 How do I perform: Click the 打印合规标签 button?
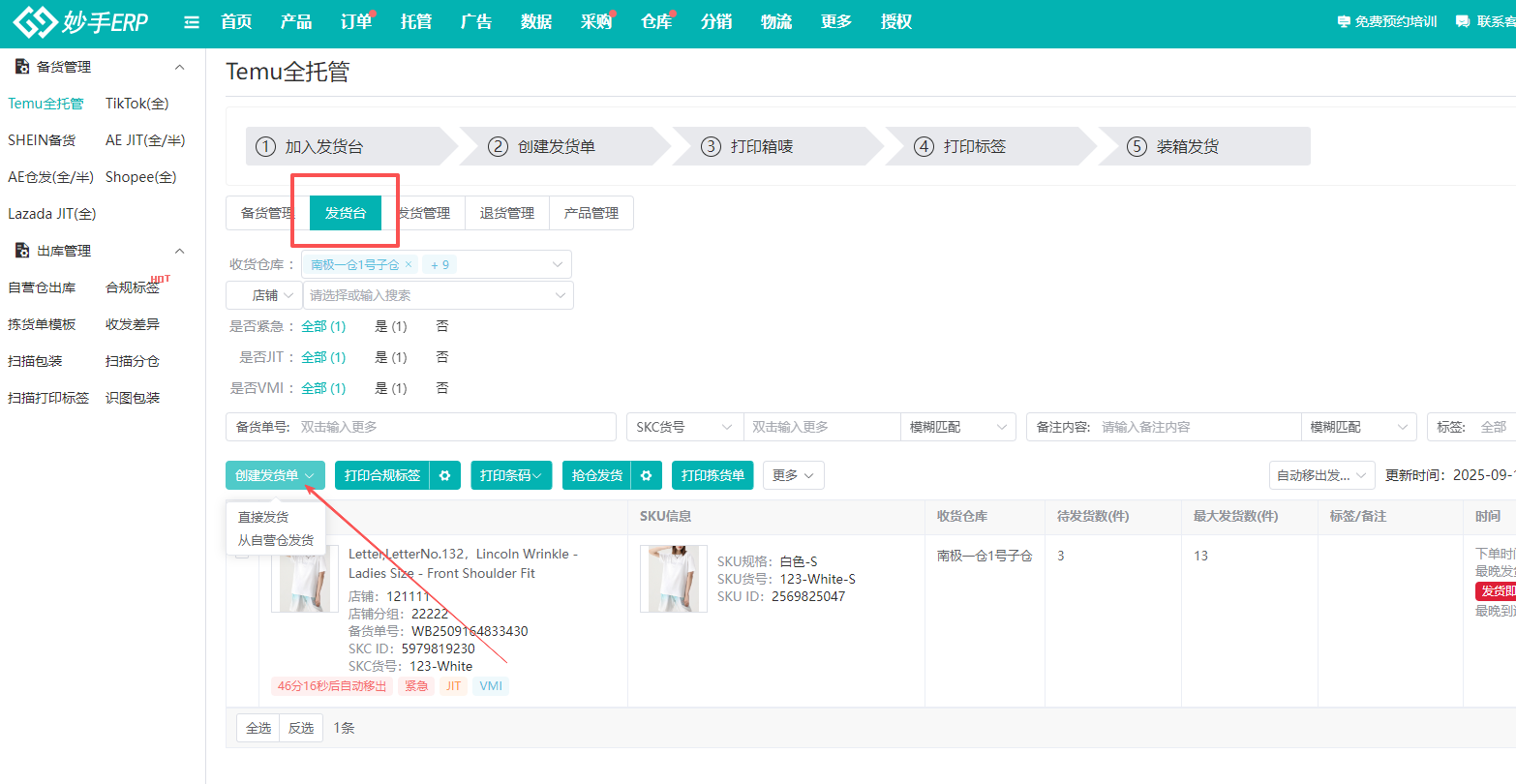pos(382,475)
